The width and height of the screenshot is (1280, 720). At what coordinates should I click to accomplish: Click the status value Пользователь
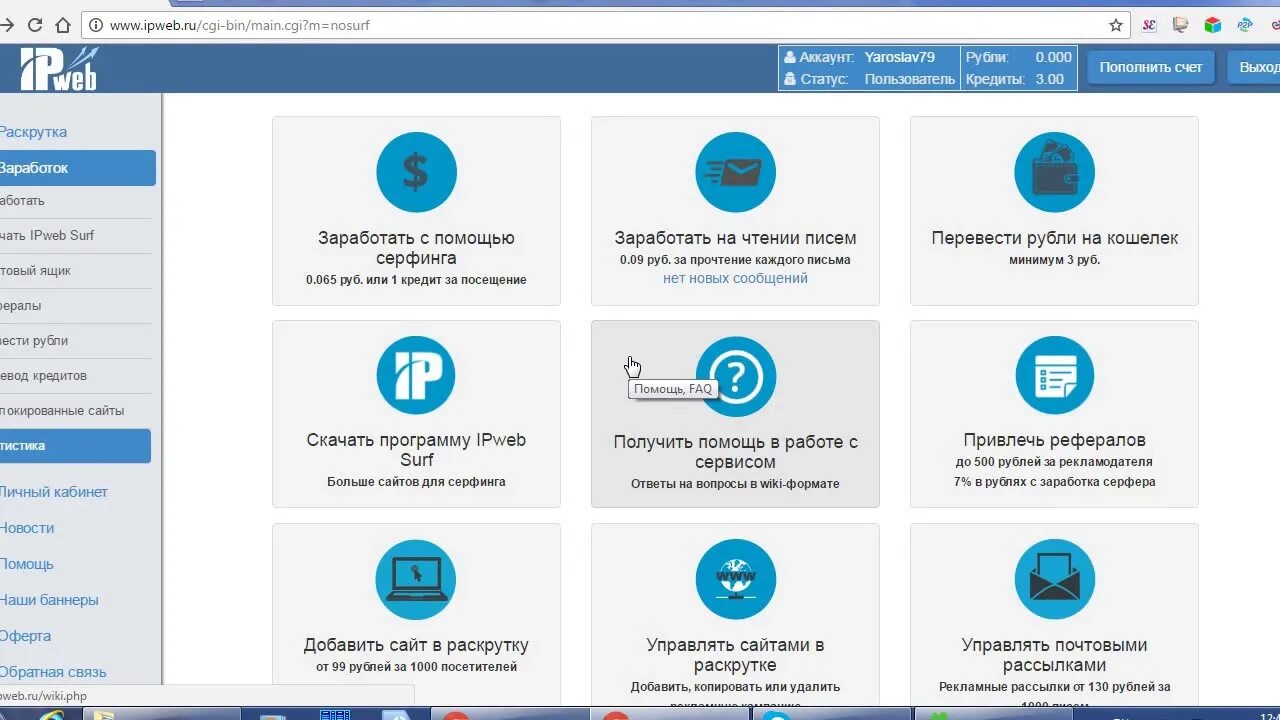[909, 79]
